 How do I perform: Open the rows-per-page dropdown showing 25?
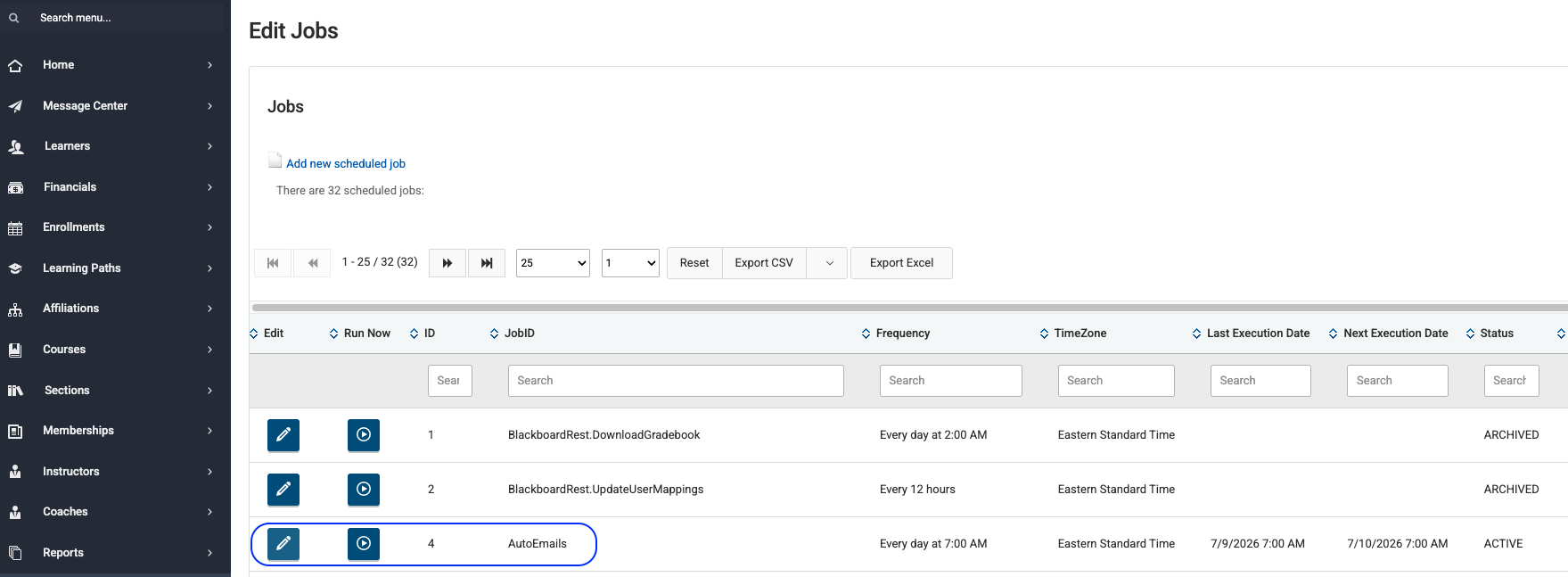(553, 263)
